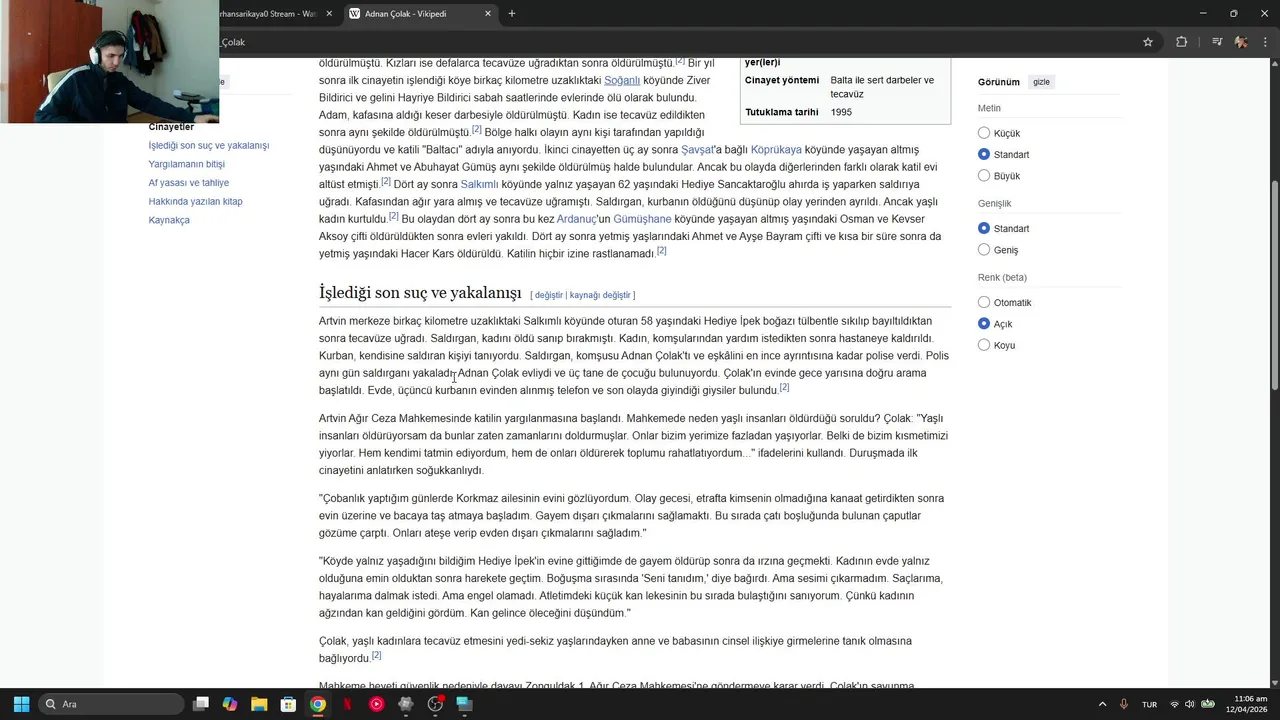Open the Chrome extensions puzzle icon
Viewport: 1280px width, 720px height.
[1181, 42]
